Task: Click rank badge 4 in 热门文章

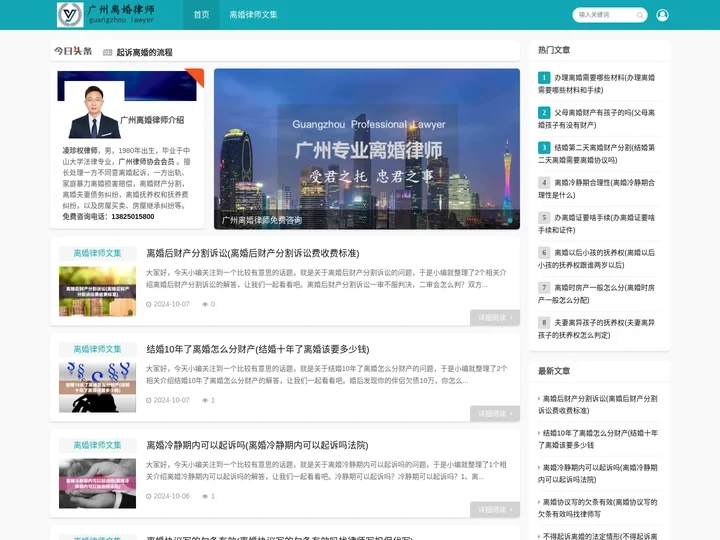Action: 544,182
